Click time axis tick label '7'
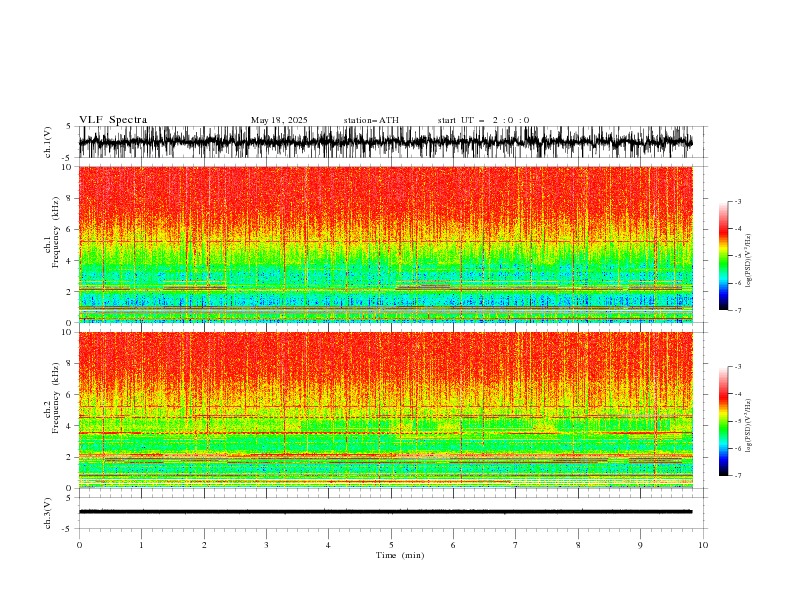Image resolution: width=792 pixels, height=612 pixels. click(x=516, y=545)
